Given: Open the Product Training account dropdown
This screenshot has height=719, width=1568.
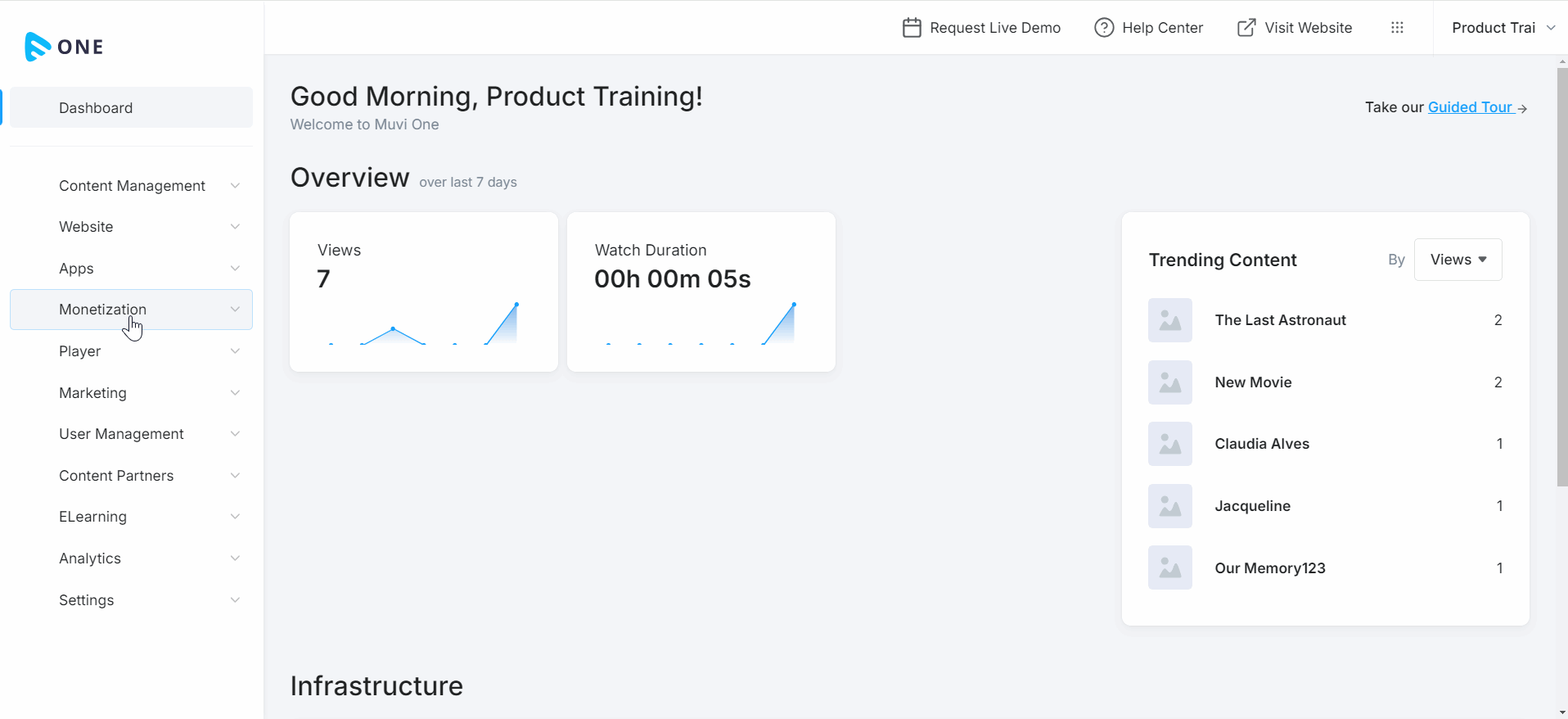Looking at the screenshot, I should pos(1503,28).
